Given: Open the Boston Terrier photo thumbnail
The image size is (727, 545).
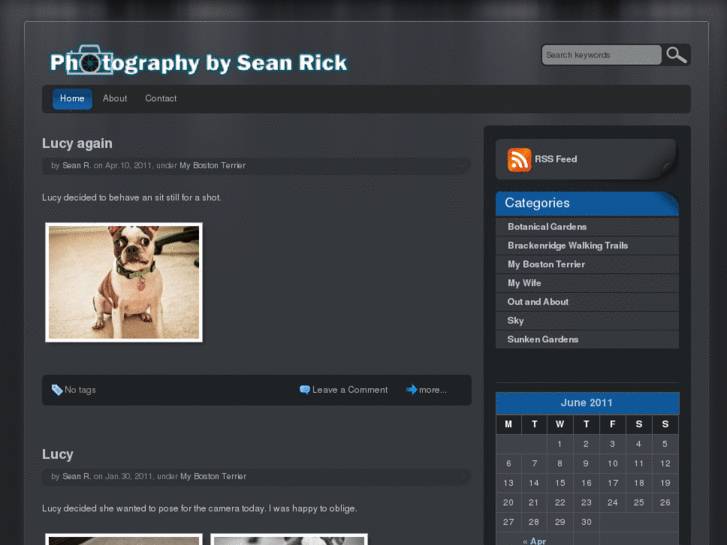Looking at the screenshot, I should 124,282.
